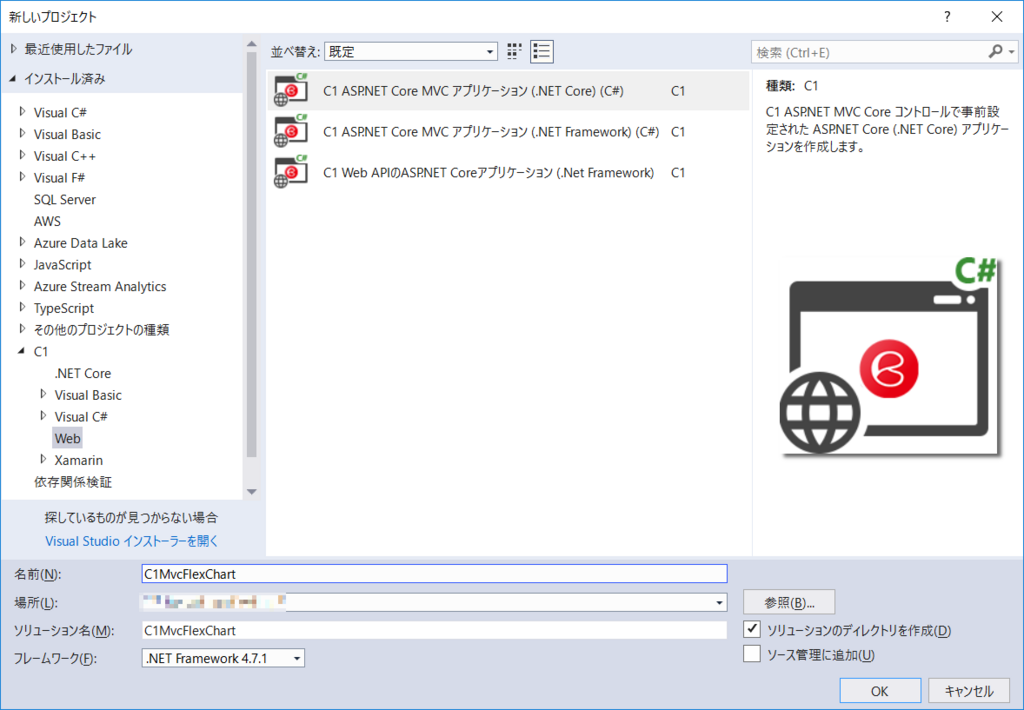Open the help question mark button
This screenshot has height=710, width=1024.
tap(947, 17)
